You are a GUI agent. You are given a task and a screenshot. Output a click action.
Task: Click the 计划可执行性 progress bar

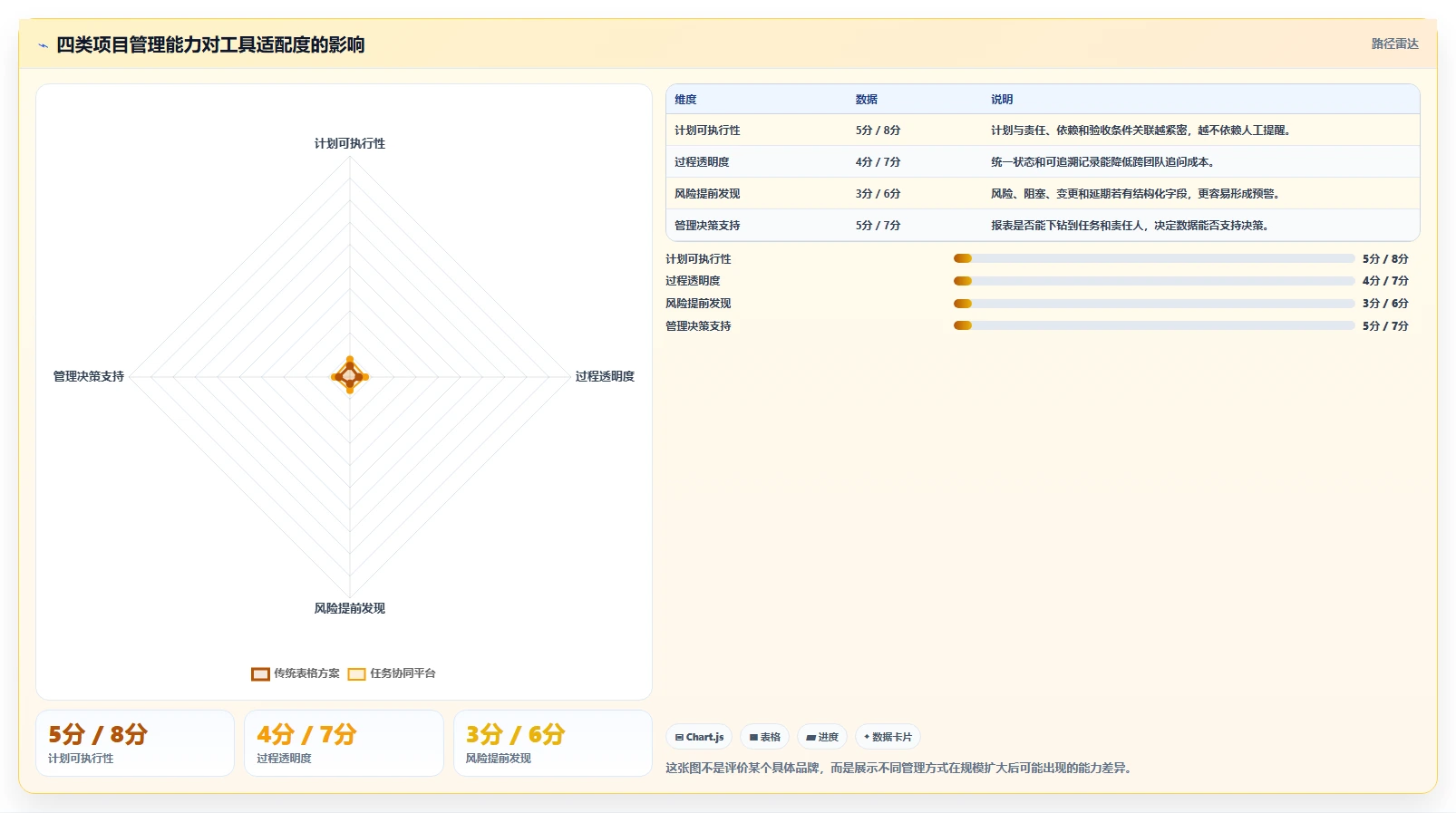[x=1154, y=258]
